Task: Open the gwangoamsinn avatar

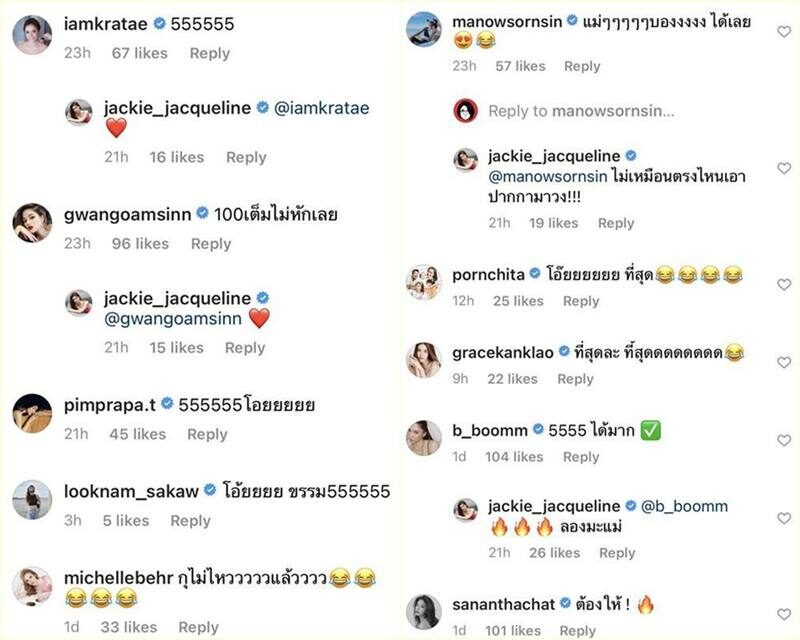Action: pyautogui.click(x=32, y=223)
